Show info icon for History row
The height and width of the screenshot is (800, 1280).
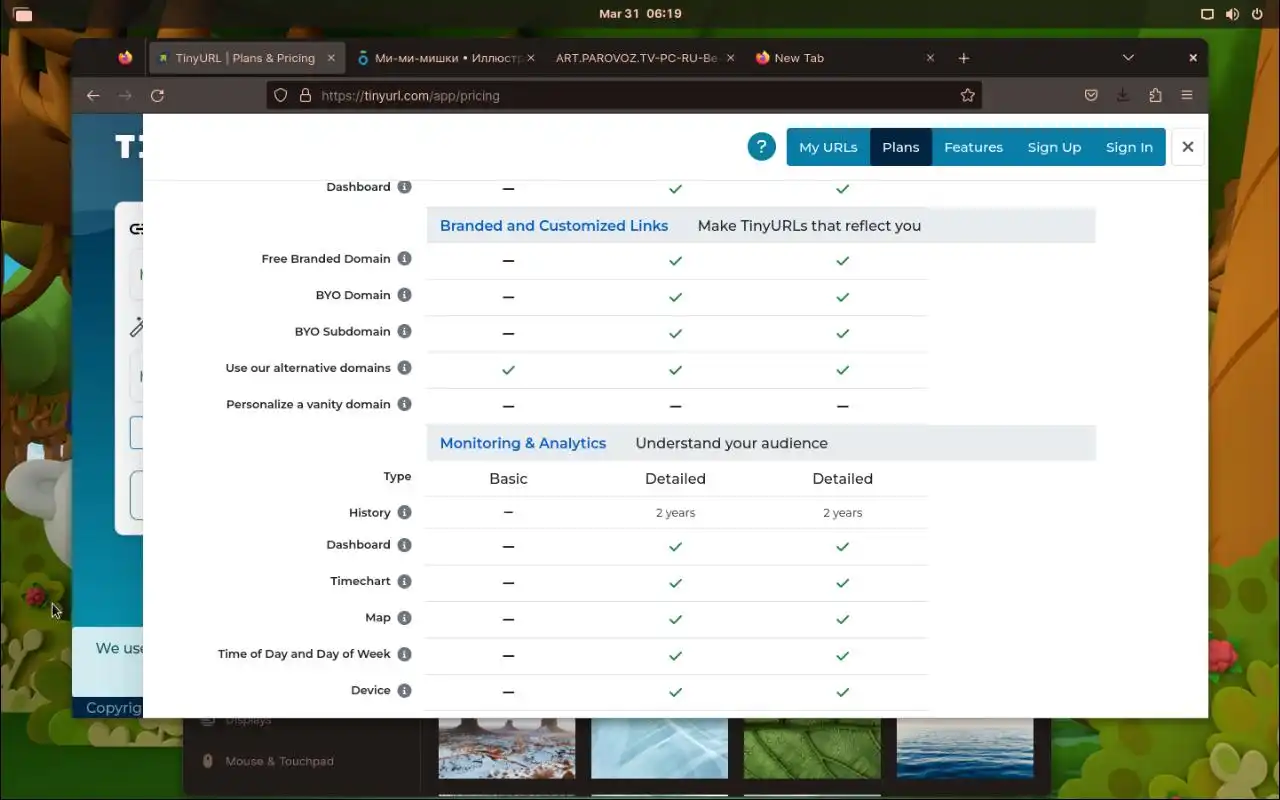click(404, 513)
